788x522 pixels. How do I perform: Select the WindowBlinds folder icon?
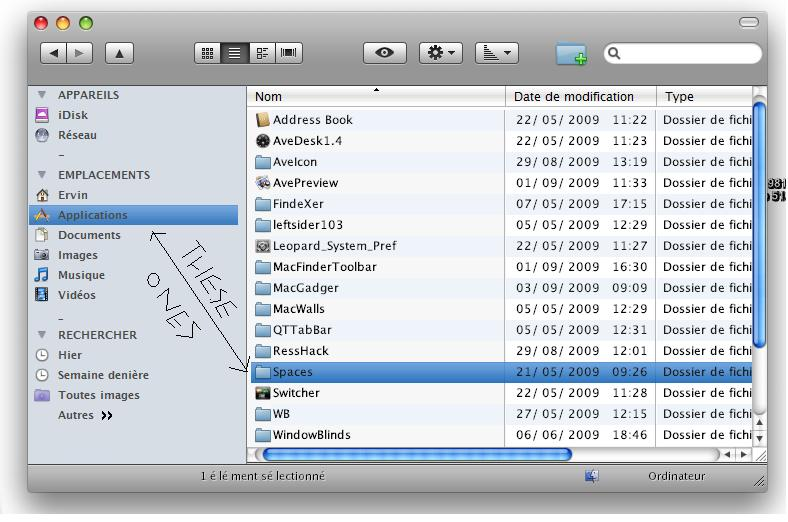tap(262, 435)
